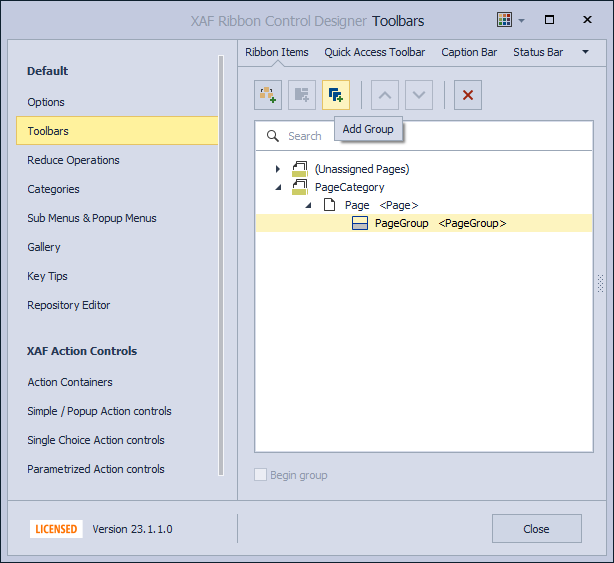Image resolution: width=614 pixels, height=563 pixels.
Task: Expand the (Unassigned Pages) node
Action: 278,169
